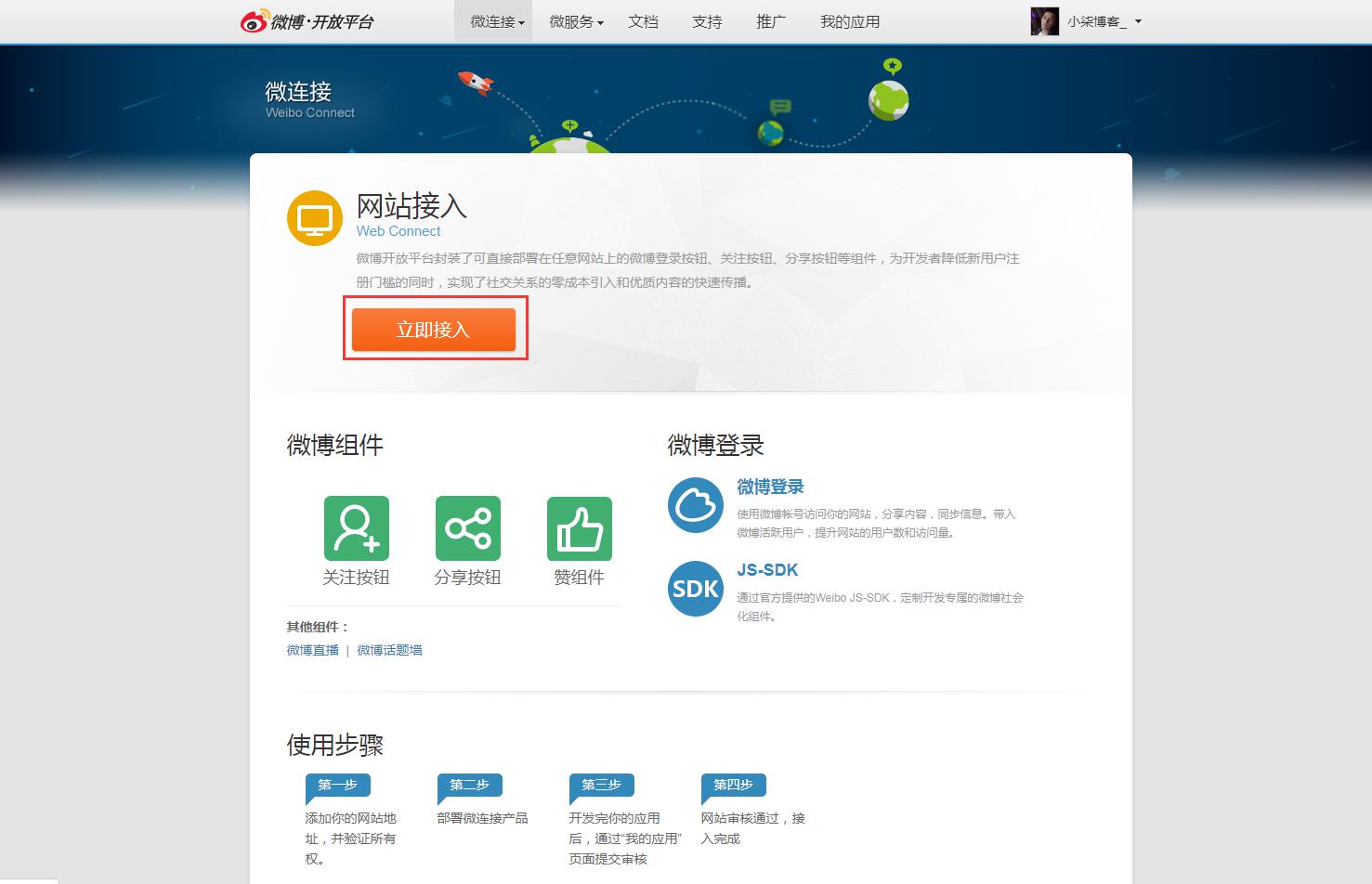The width and height of the screenshot is (1372, 884).
Task: Expand the 微服务 dropdown menu
Action: tap(576, 21)
